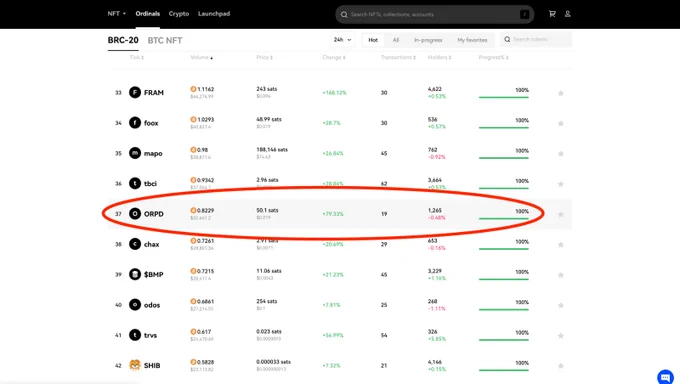Screen dimensions: 680x384
Task: Click foox price 48.99 sats
Action: click(269, 119)
